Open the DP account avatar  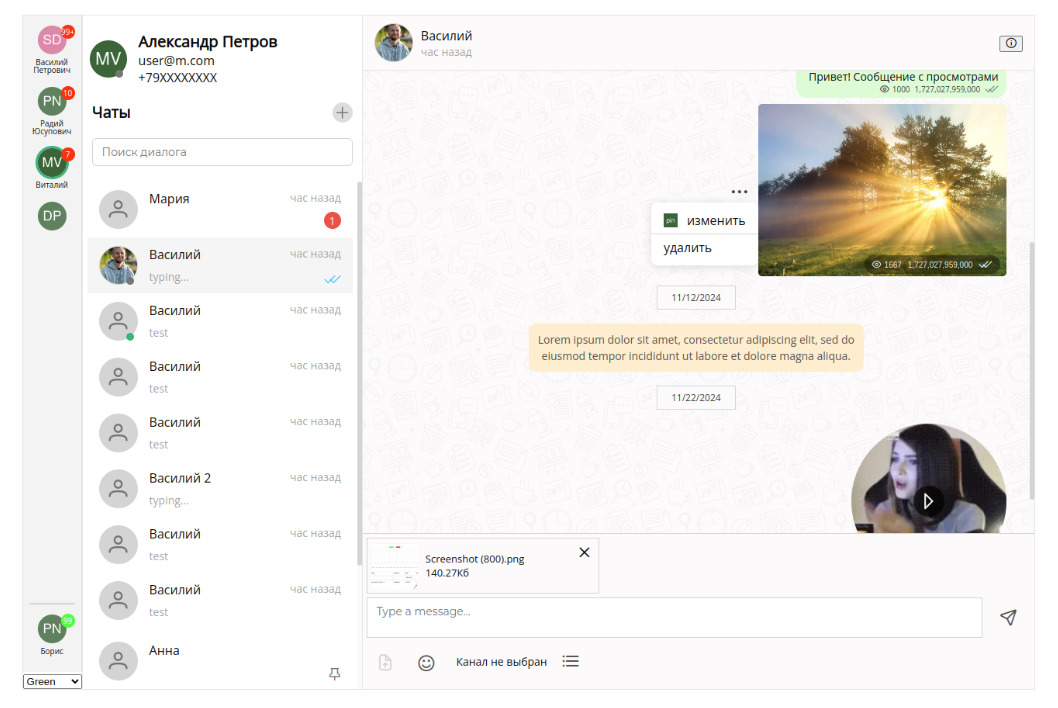coord(52,216)
